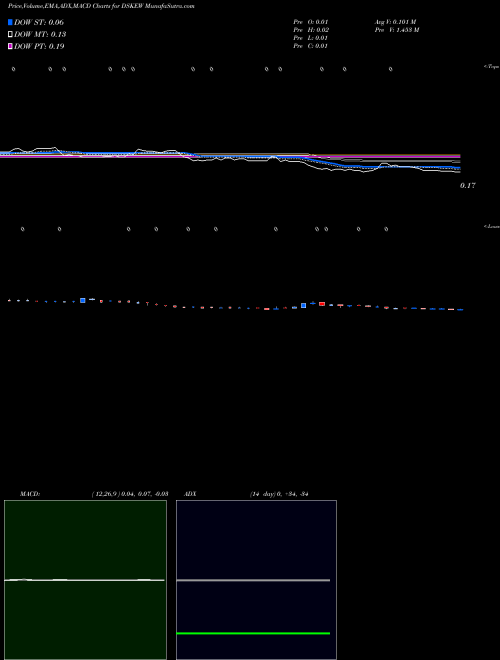Click the '<Tops' marker label
Viewport: 500px width, 660px height.
(x=491, y=67)
